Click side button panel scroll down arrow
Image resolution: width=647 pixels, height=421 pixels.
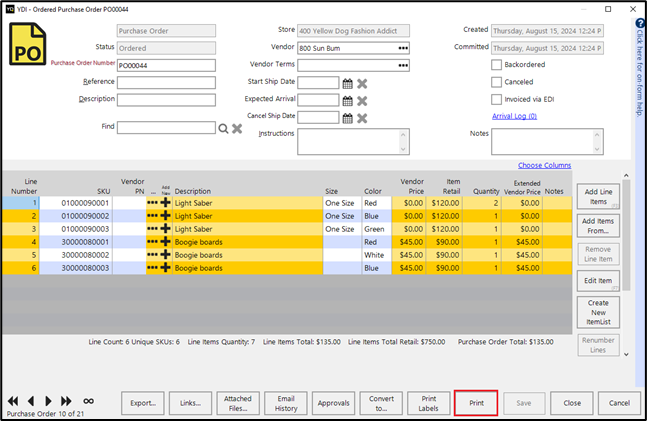coord(626,354)
